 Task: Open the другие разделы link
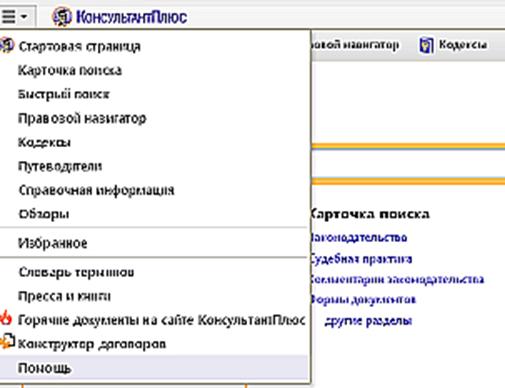(x=368, y=321)
